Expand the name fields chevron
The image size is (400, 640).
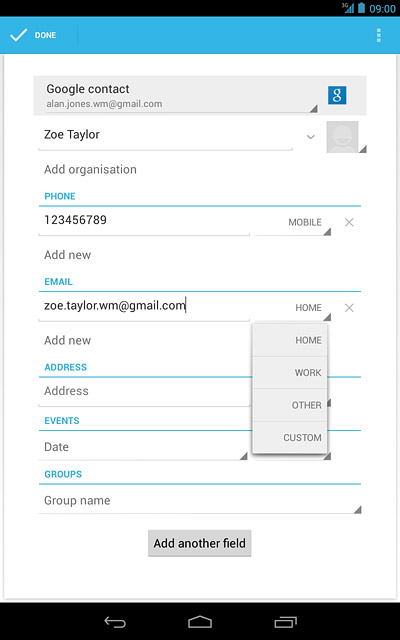click(x=311, y=137)
